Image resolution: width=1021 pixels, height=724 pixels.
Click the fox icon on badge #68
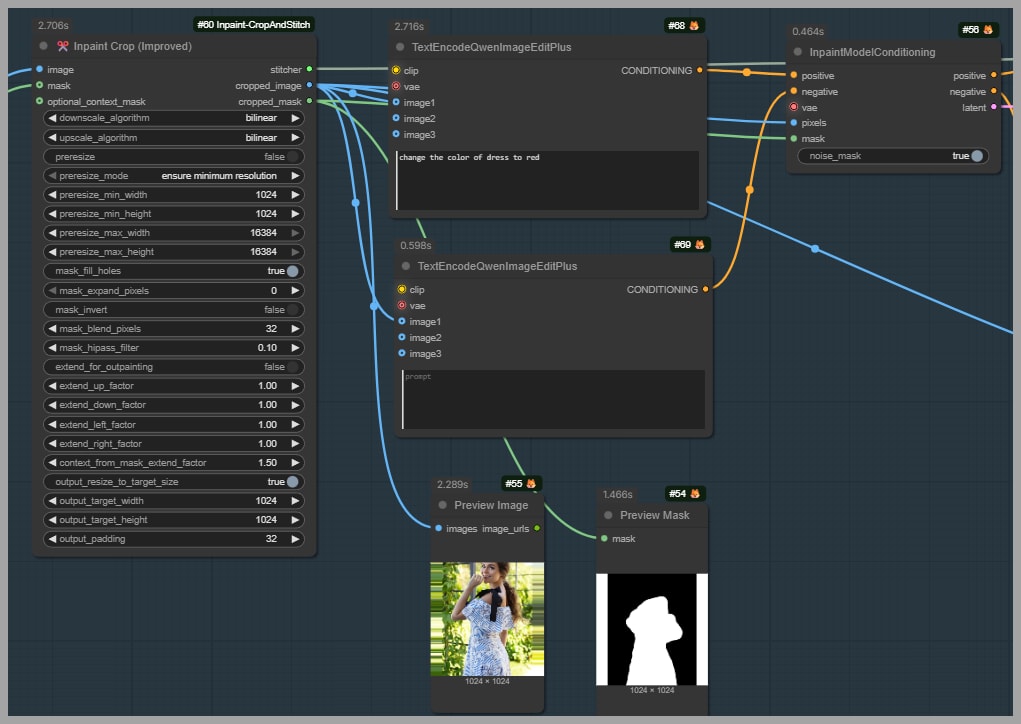click(x=694, y=25)
